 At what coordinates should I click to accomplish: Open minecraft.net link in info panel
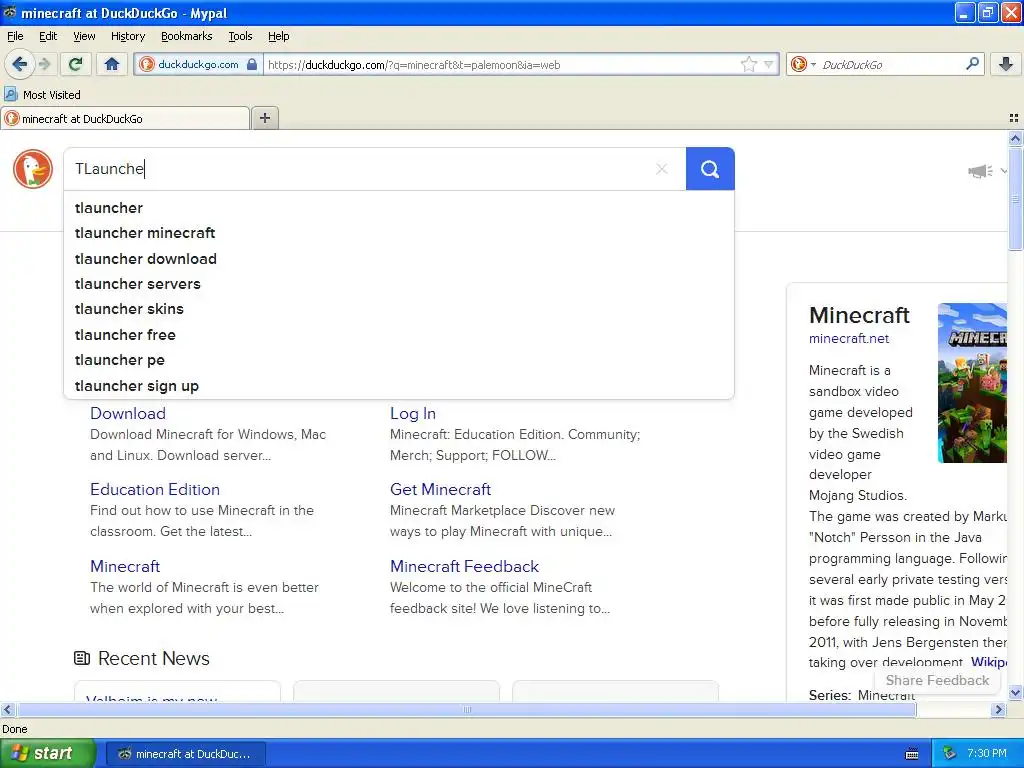(x=849, y=338)
